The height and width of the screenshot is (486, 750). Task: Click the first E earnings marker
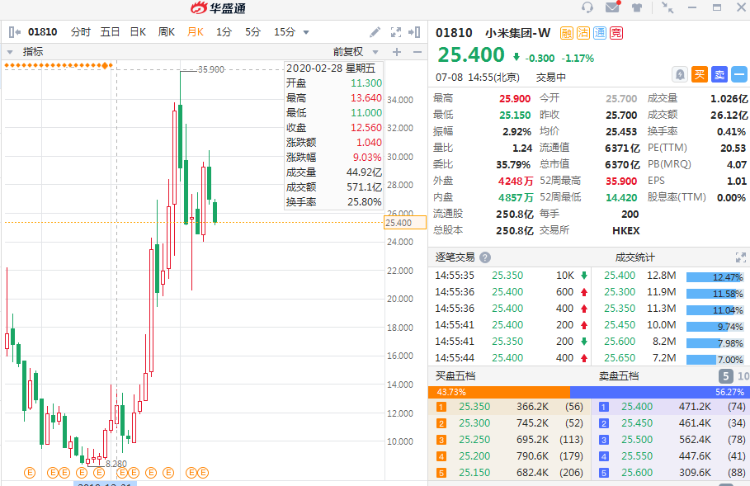point(30,473)
